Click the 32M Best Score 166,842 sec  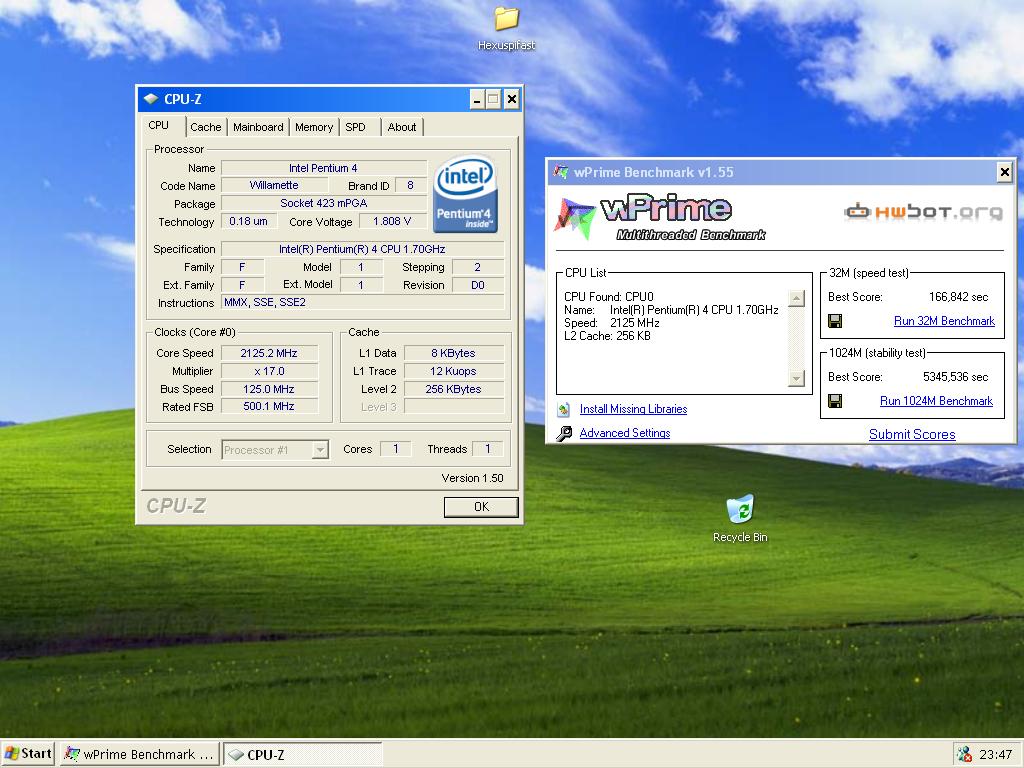[x=958, y=296]
